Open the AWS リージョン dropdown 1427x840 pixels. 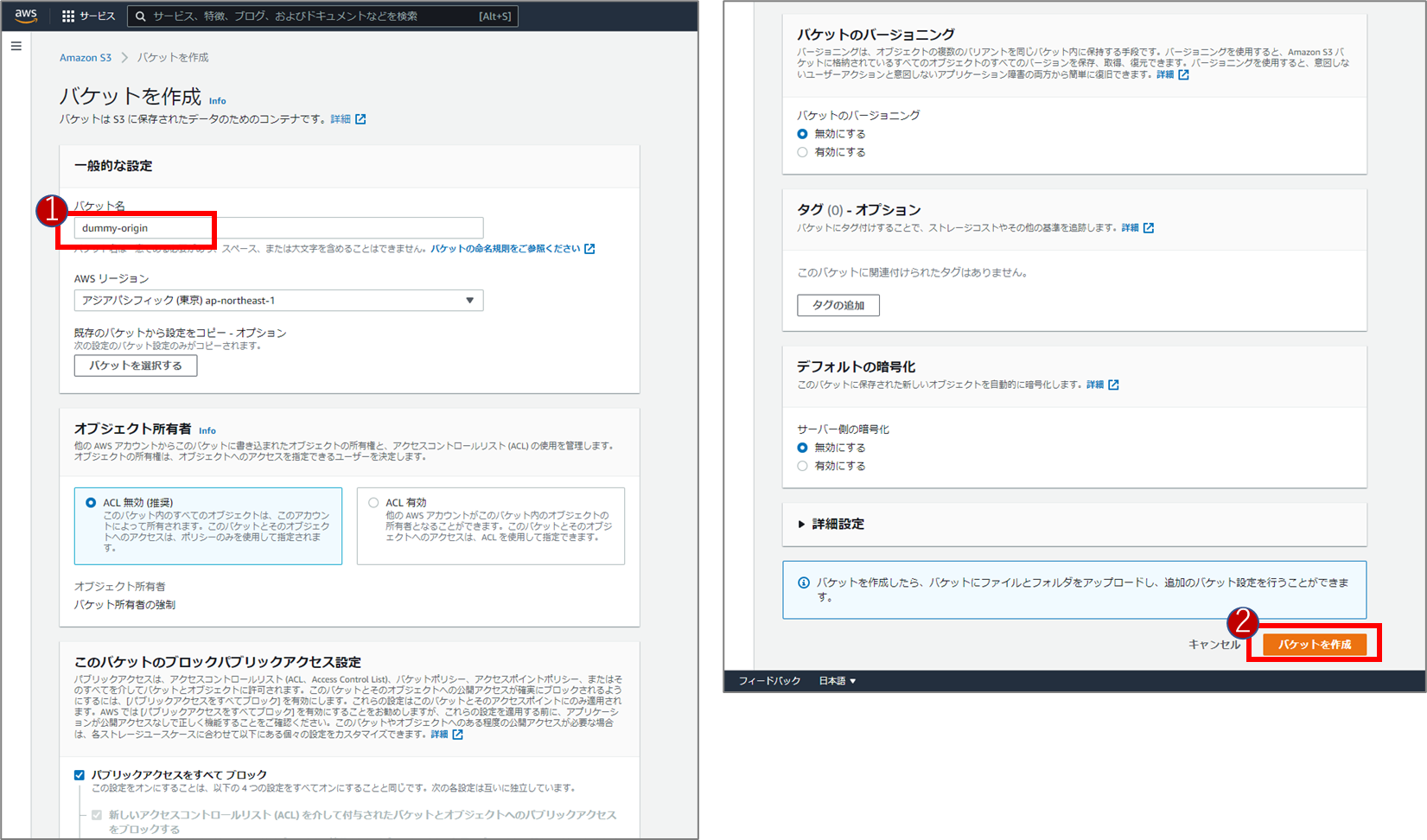(278, 301)
